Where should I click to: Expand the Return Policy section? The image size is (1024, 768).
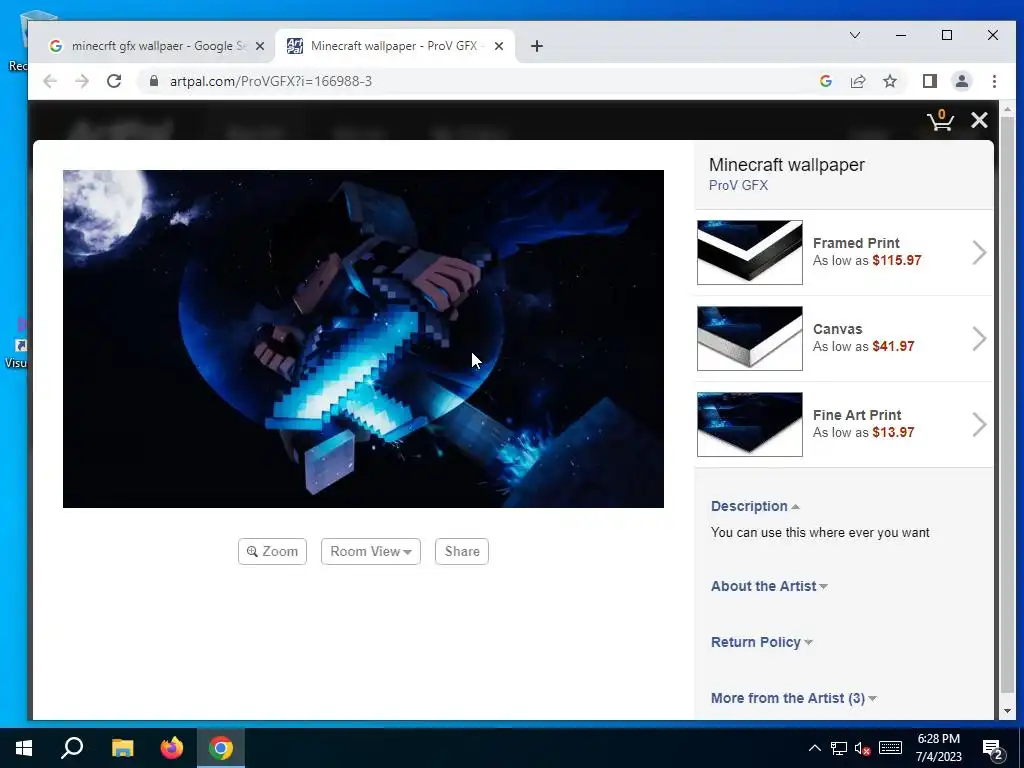pos(761,642)
